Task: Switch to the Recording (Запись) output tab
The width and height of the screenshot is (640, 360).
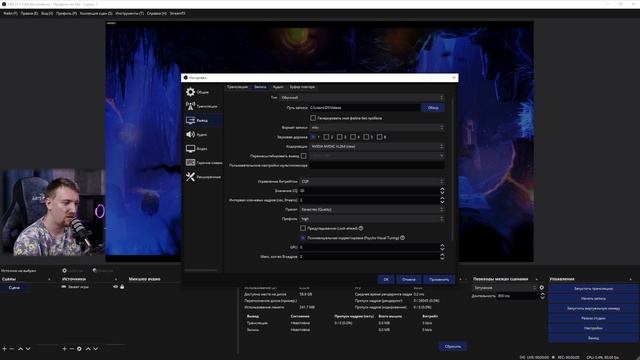Action: pos(260,87)
